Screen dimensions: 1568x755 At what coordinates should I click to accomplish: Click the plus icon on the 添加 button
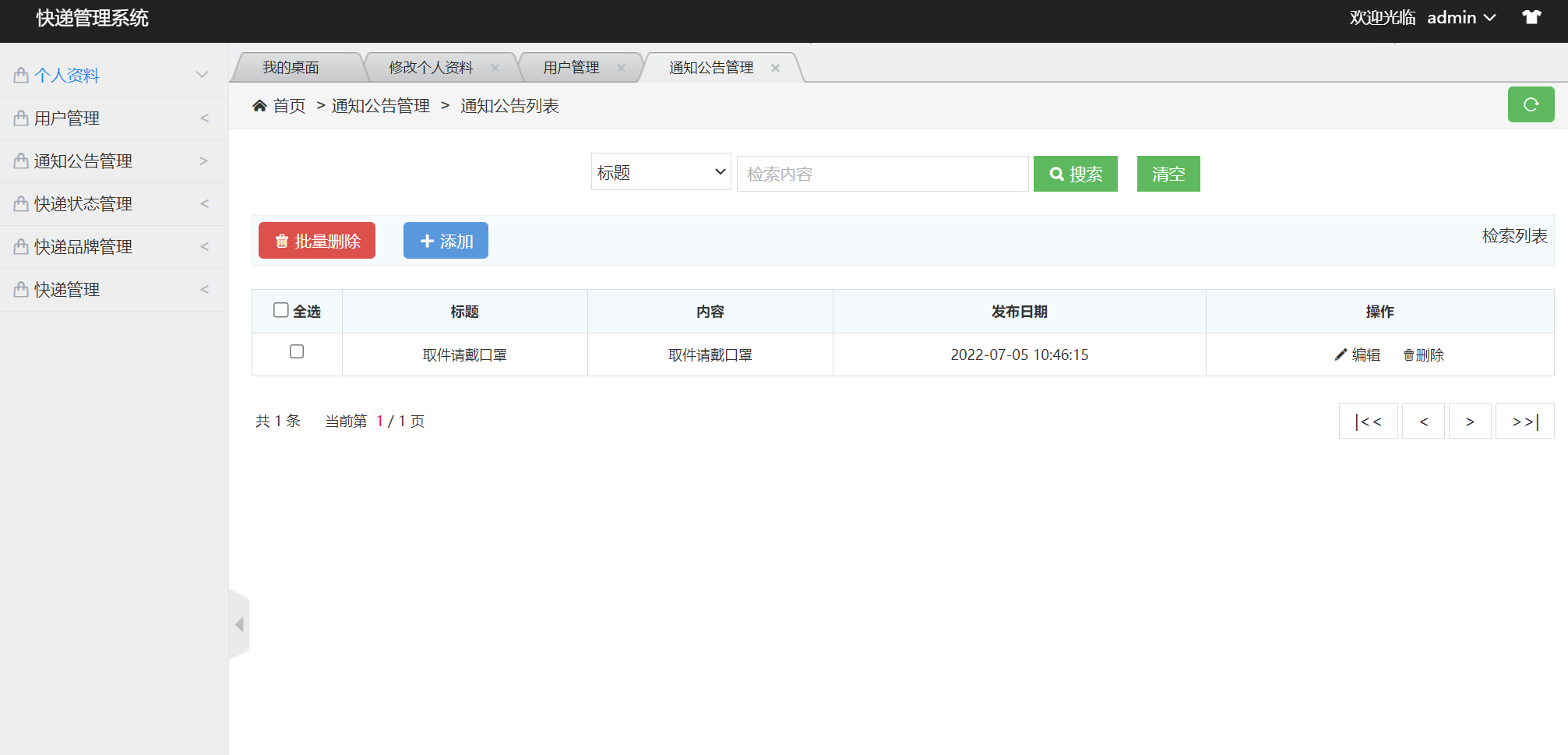coord(426,240)
